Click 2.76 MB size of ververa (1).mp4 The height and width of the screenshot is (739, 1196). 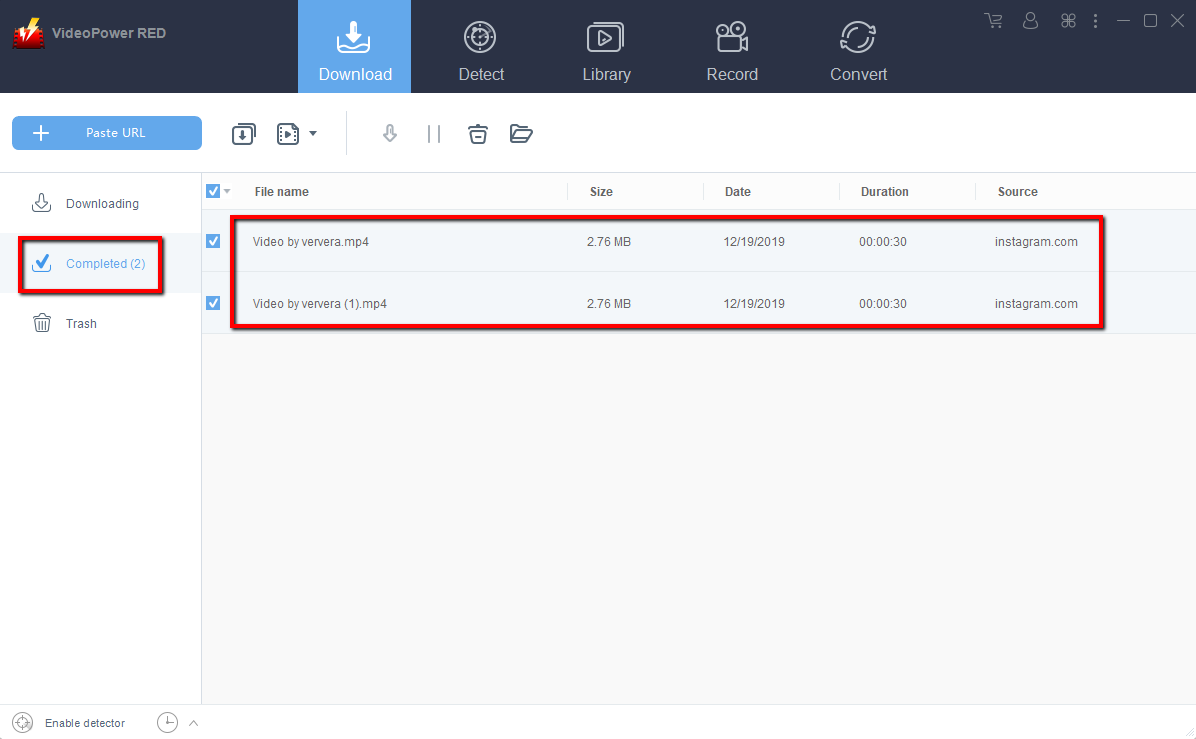[609, 304]
